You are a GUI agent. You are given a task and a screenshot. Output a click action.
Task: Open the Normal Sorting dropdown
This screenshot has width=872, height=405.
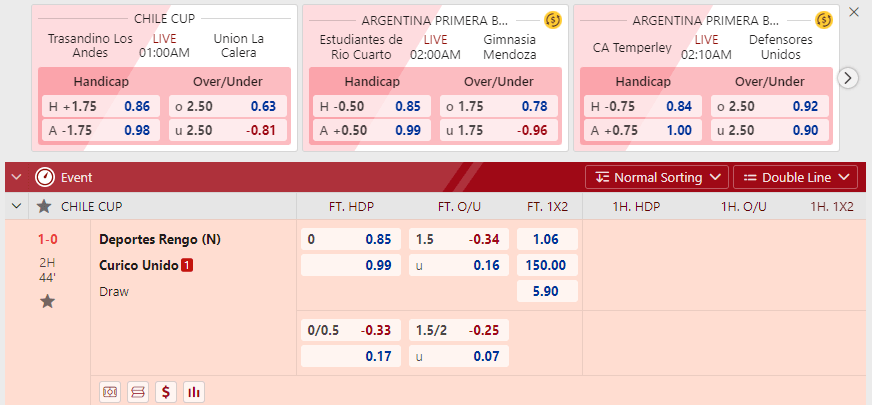[x=657, y=177]
